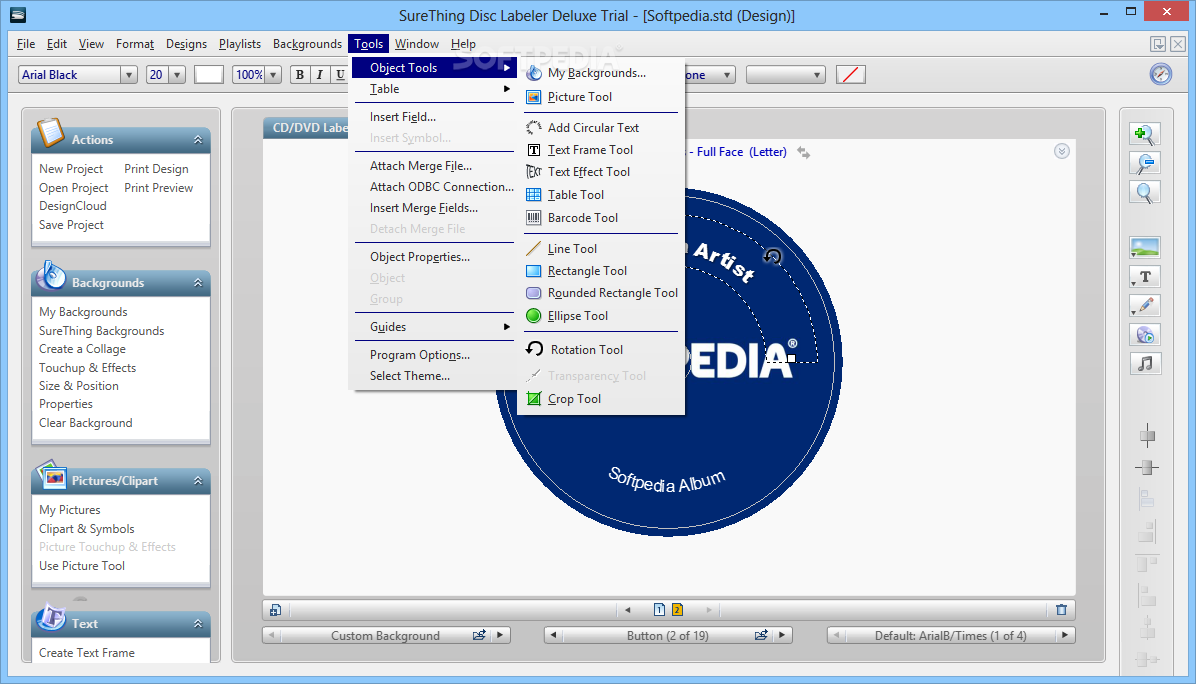Click next arrow on Custom Background selector
Image resolution: width=1196 pixels, height=684 pixels.
click(x=500, y=635)
